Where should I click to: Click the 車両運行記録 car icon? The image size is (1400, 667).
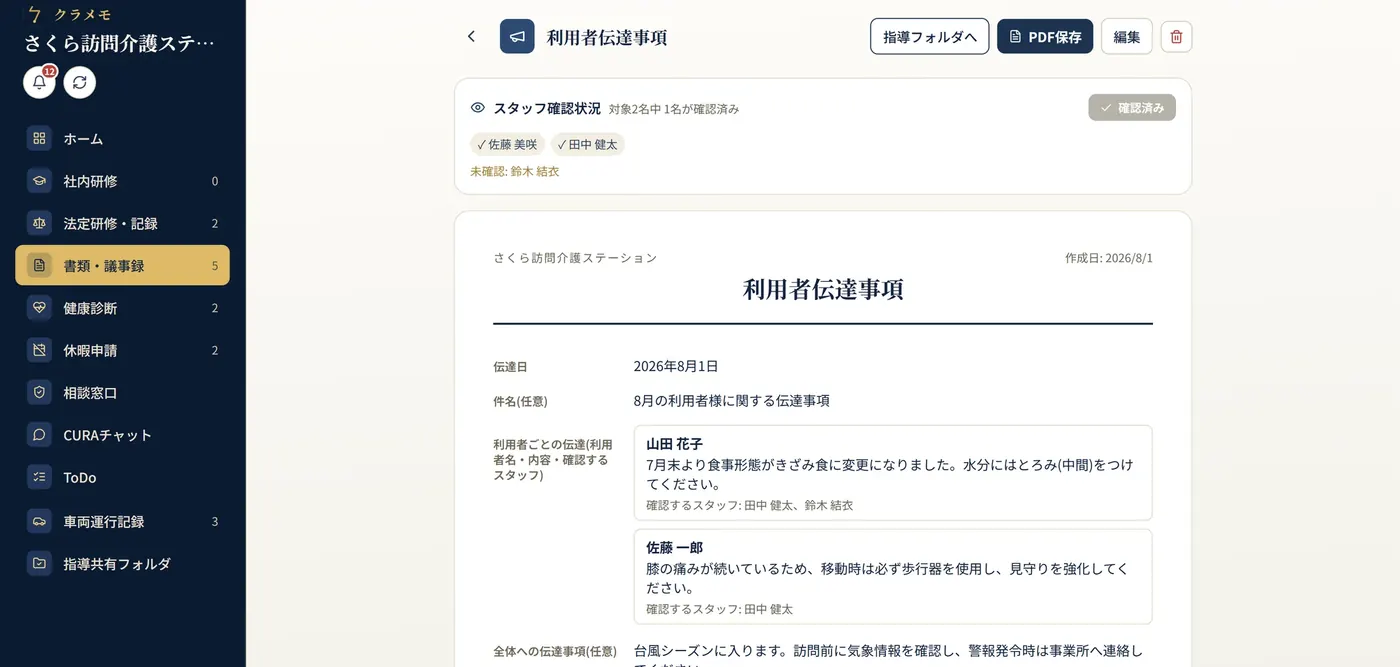39,521
